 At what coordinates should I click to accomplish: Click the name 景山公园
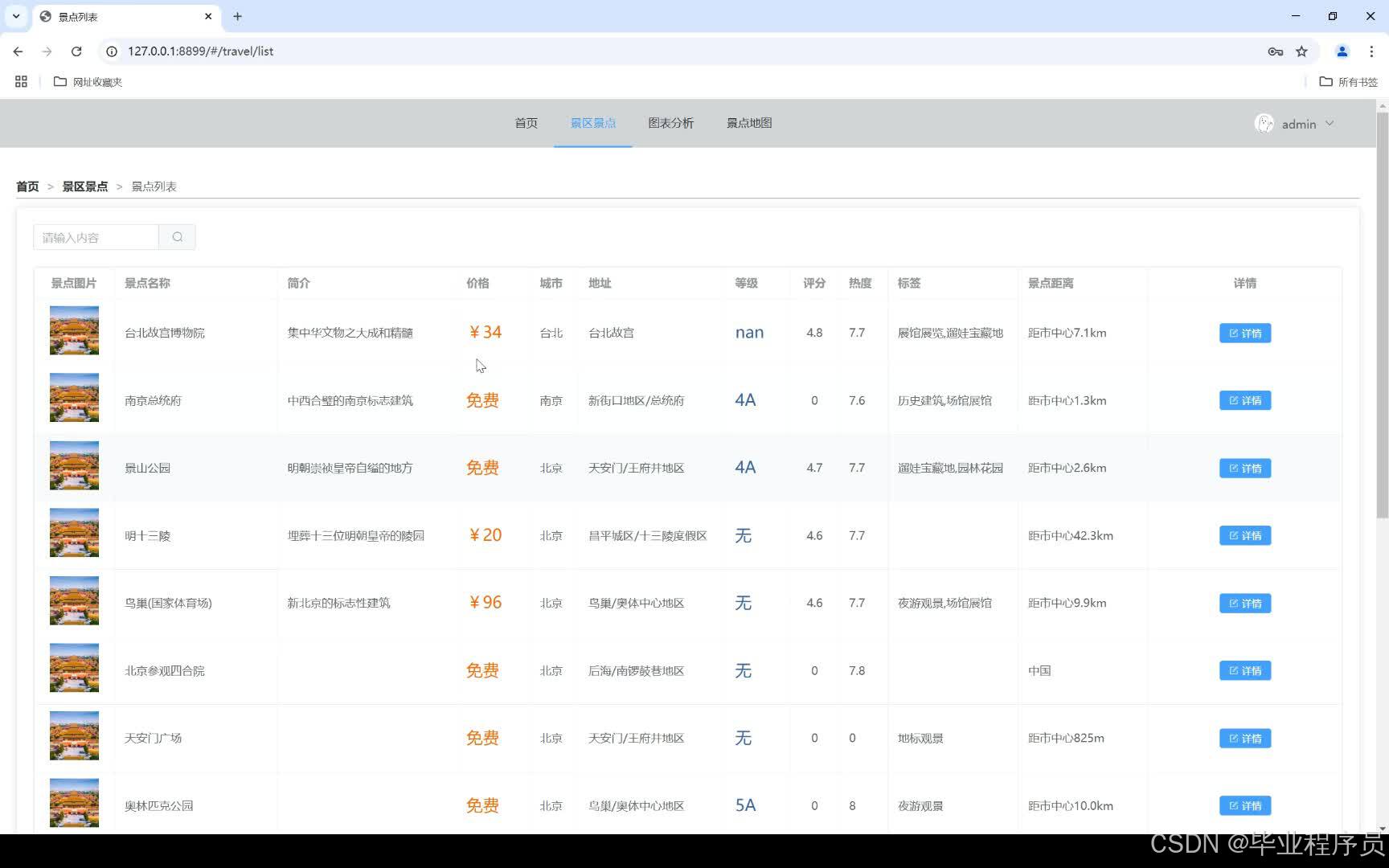pos(147,468)
